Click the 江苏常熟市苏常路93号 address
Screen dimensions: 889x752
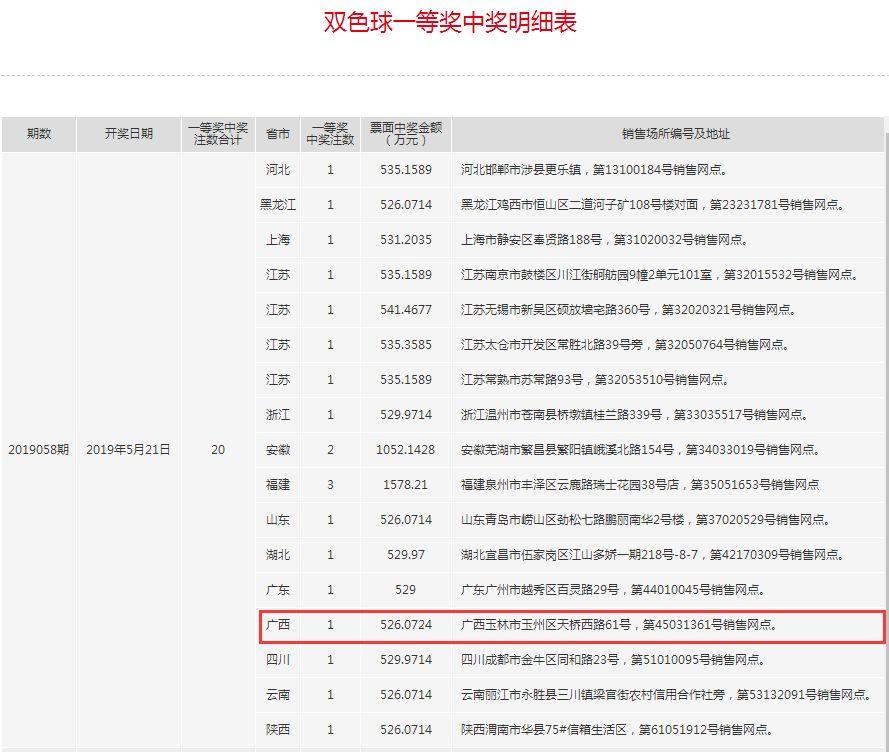click(595, 379)
